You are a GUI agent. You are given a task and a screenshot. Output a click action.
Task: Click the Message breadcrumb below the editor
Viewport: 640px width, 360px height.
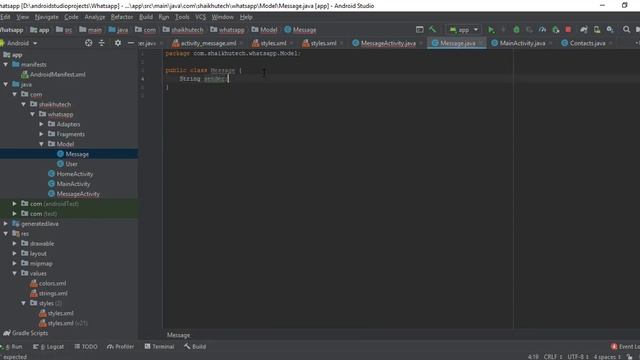click(x=178, y=335)
